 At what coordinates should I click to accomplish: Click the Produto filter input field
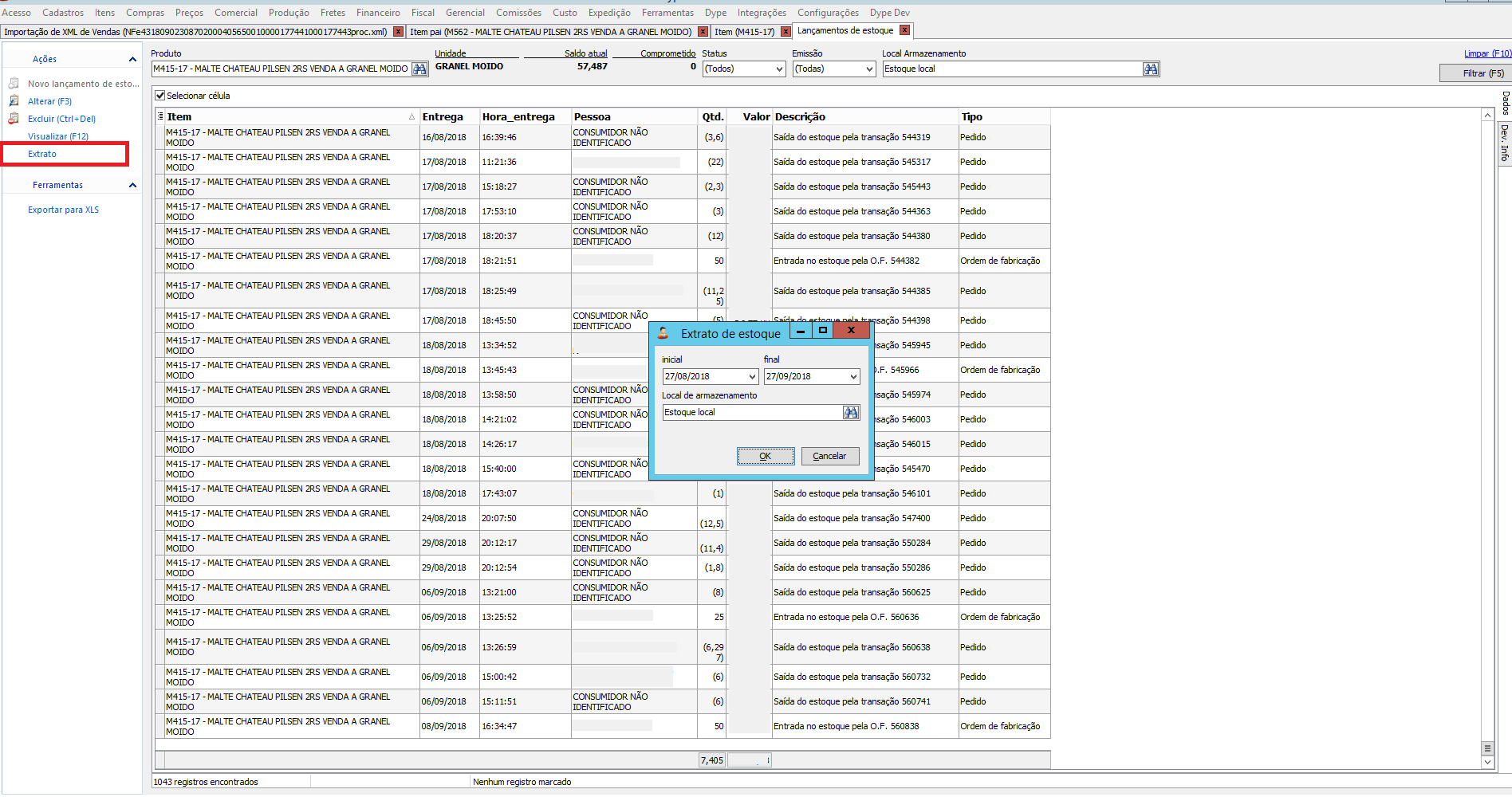click(282, 69)
